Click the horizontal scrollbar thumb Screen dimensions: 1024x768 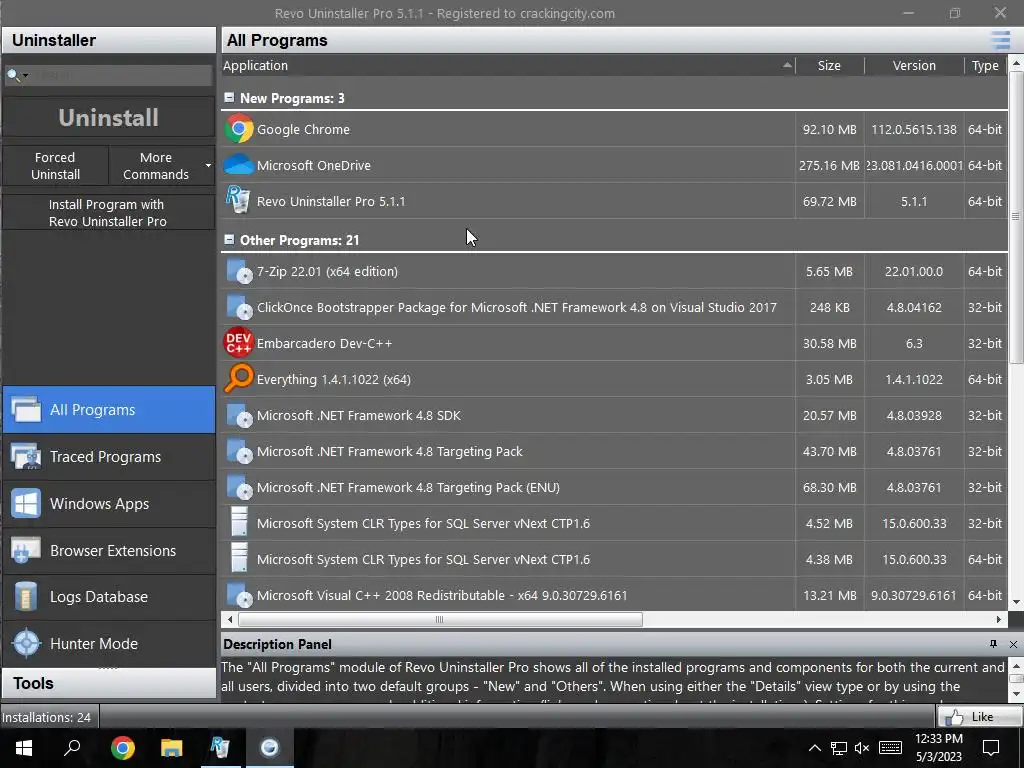(x=440, y=619)
